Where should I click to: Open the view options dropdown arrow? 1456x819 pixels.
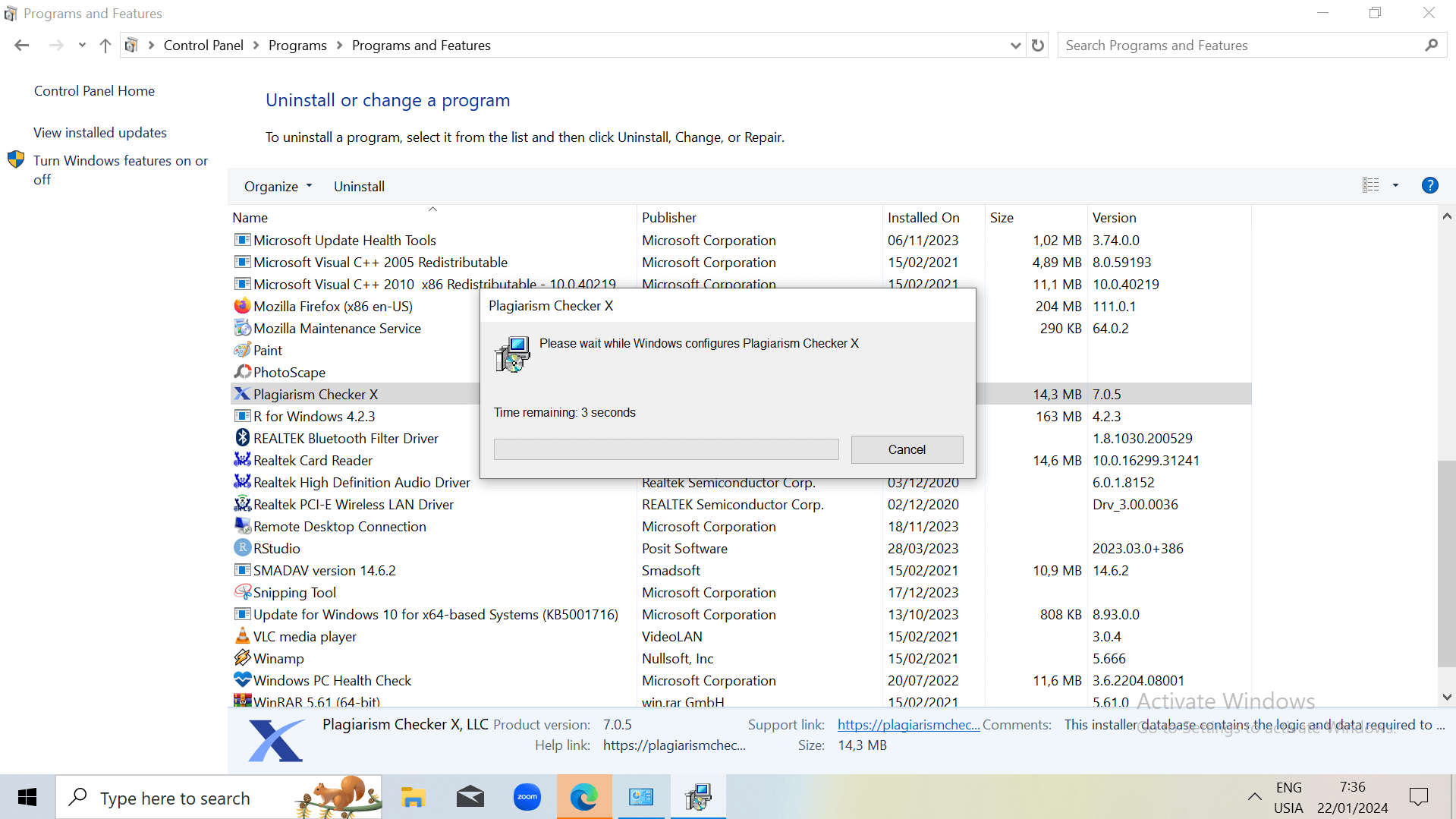[x=1395, y=185]
